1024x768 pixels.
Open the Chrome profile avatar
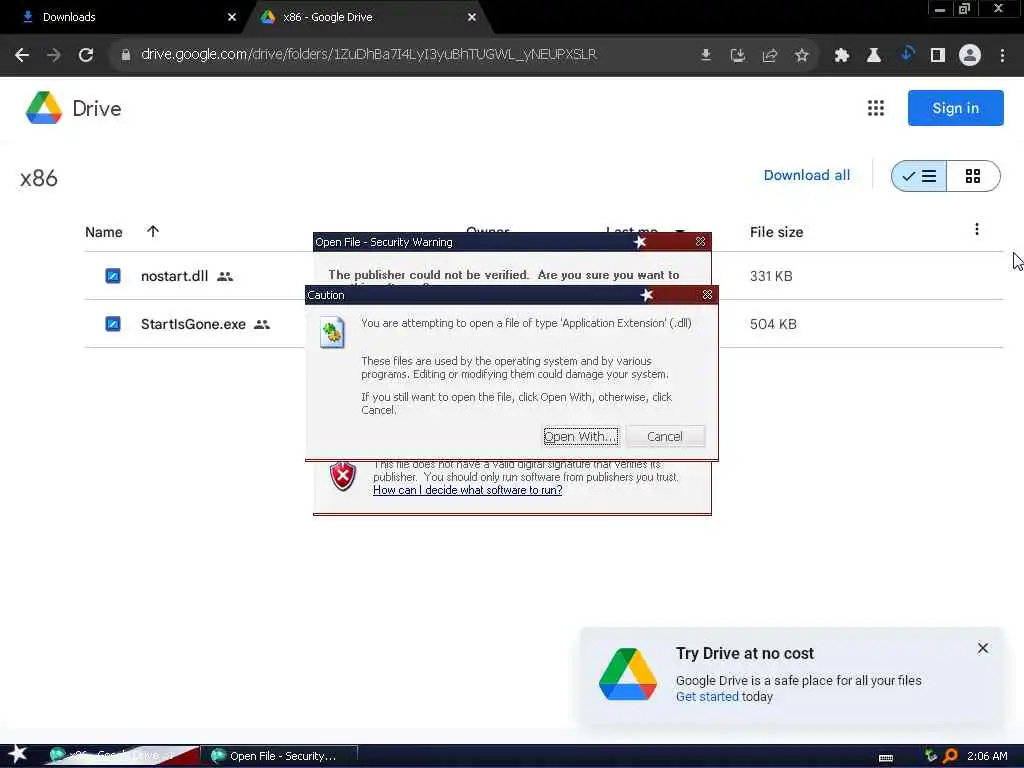(970, 55)
